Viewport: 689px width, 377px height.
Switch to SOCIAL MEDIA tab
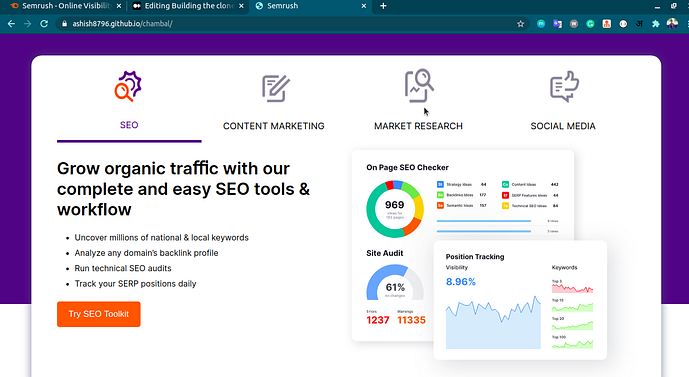tap(563, 126)
